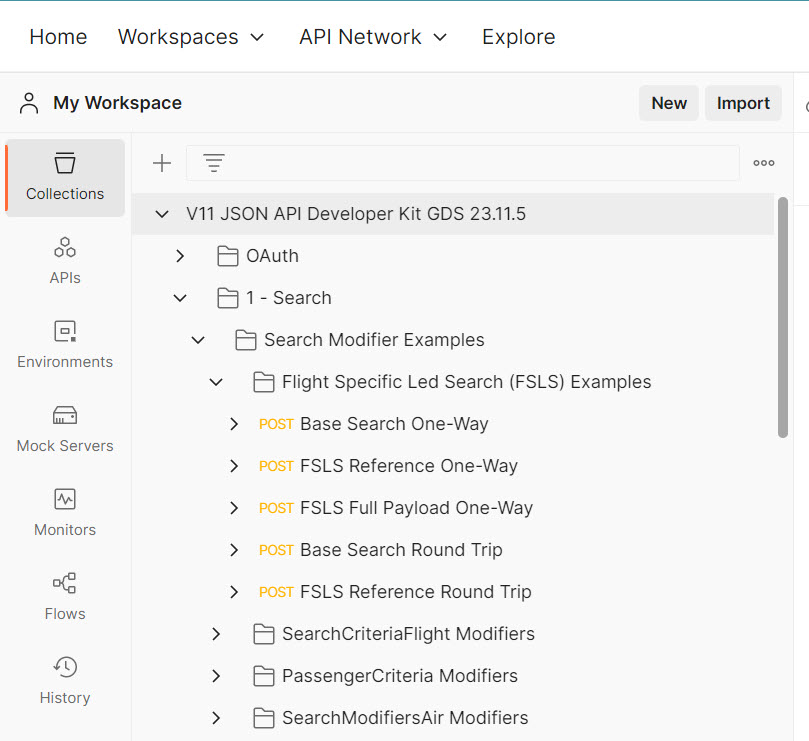Viewport: 809px width, 741px height.
Task: Expand the OAuth folder
Action: 180,256
